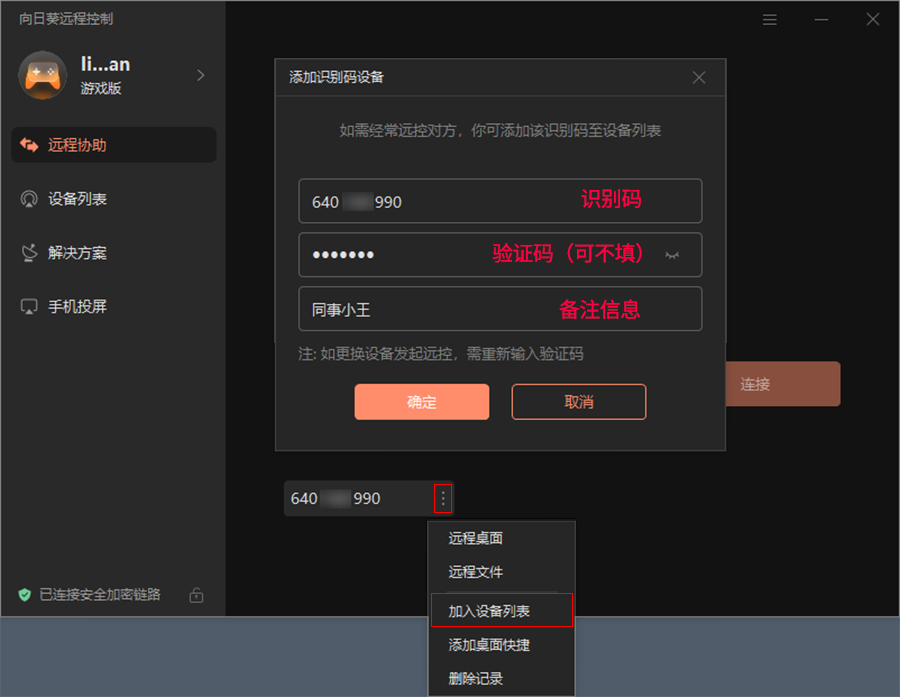The image size is (900, 697).
Task: Toggle password visibility eye icon
Action: click(x=672, y=255)
